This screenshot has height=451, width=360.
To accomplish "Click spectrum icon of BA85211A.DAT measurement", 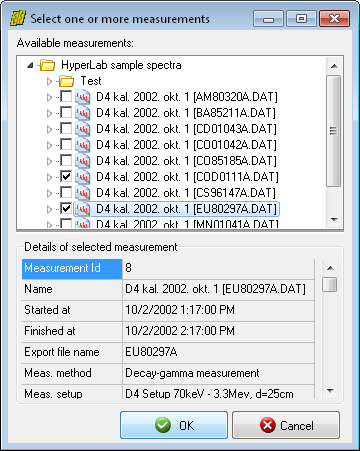I will click(x=82, y=113).
